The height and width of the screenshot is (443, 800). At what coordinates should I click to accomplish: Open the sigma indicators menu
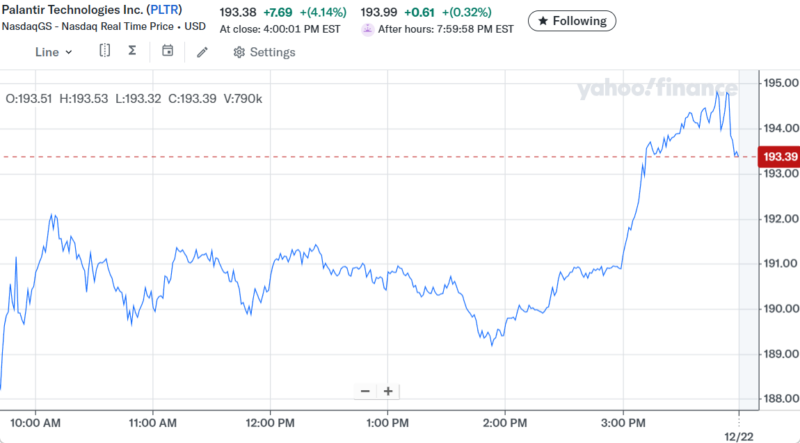tap(132, 51)
